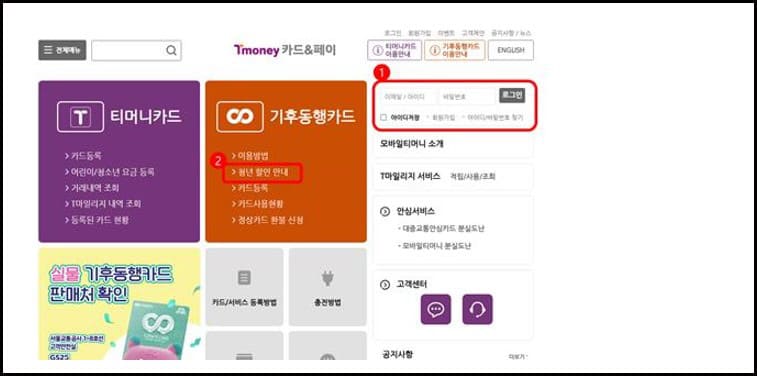Click the 비밀번호 input field
Screen dimensions: 757x376
467,97
